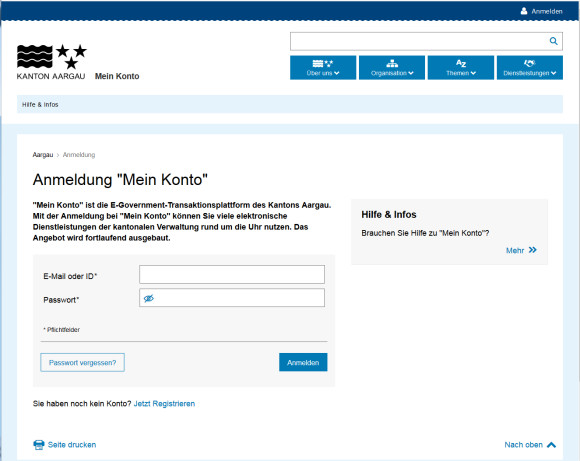Focus the E-Mail oder ID field

[x=232, y=275]
